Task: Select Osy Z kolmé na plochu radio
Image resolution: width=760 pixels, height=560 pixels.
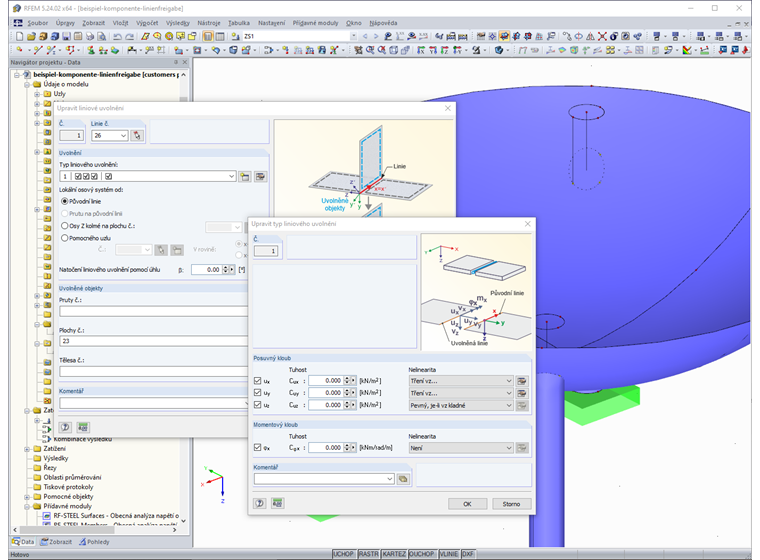Action: point(64,226)
